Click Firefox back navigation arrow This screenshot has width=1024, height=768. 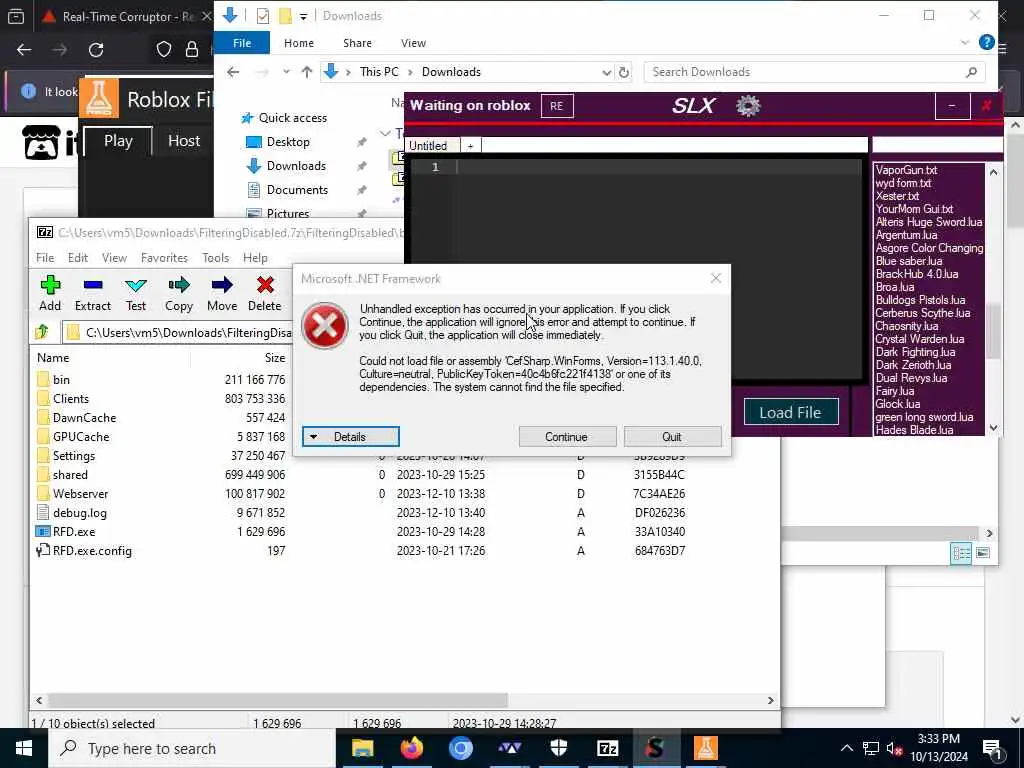pos(24,50)
